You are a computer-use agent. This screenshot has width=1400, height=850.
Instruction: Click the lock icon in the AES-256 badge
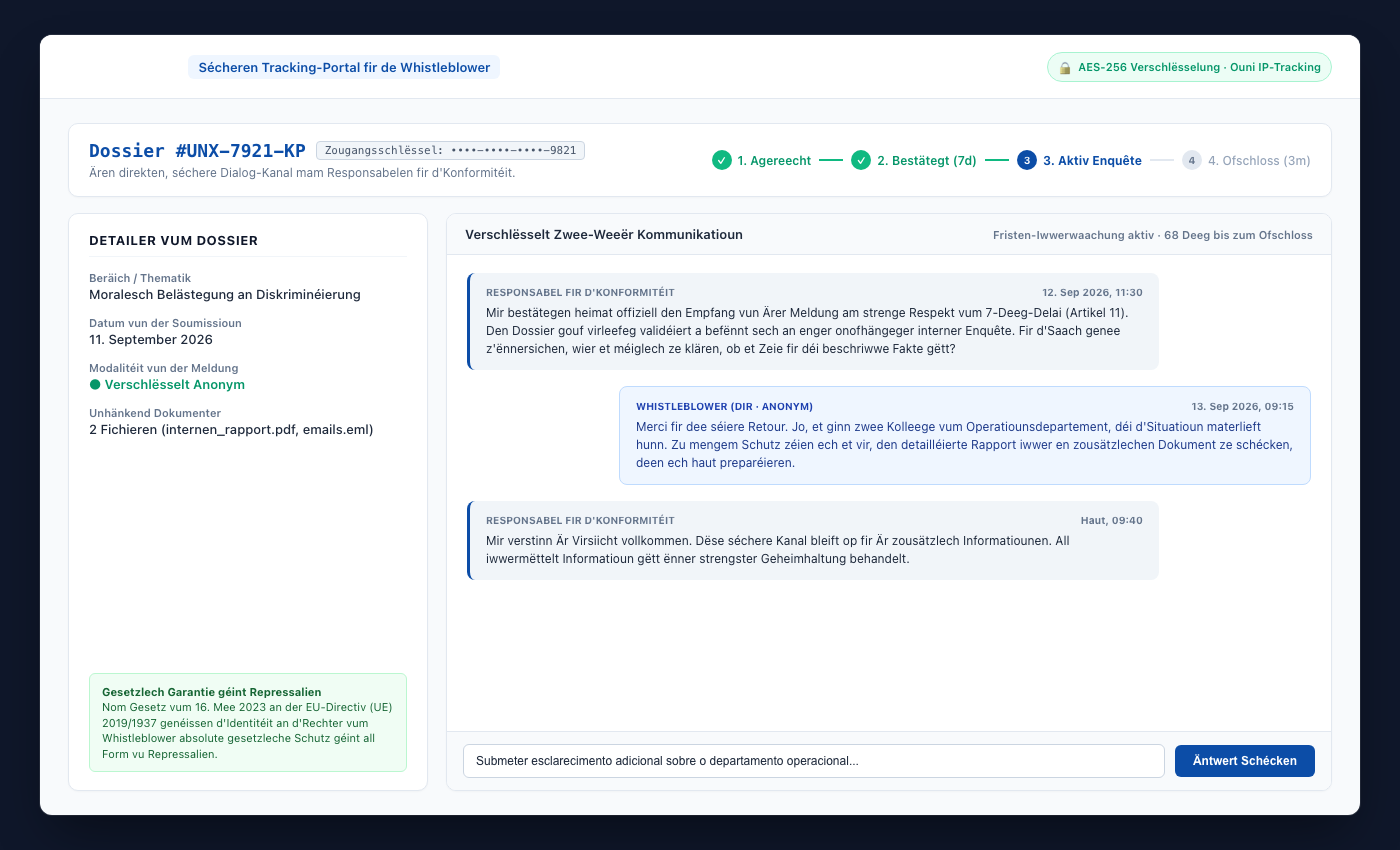tap(1066, 67)
